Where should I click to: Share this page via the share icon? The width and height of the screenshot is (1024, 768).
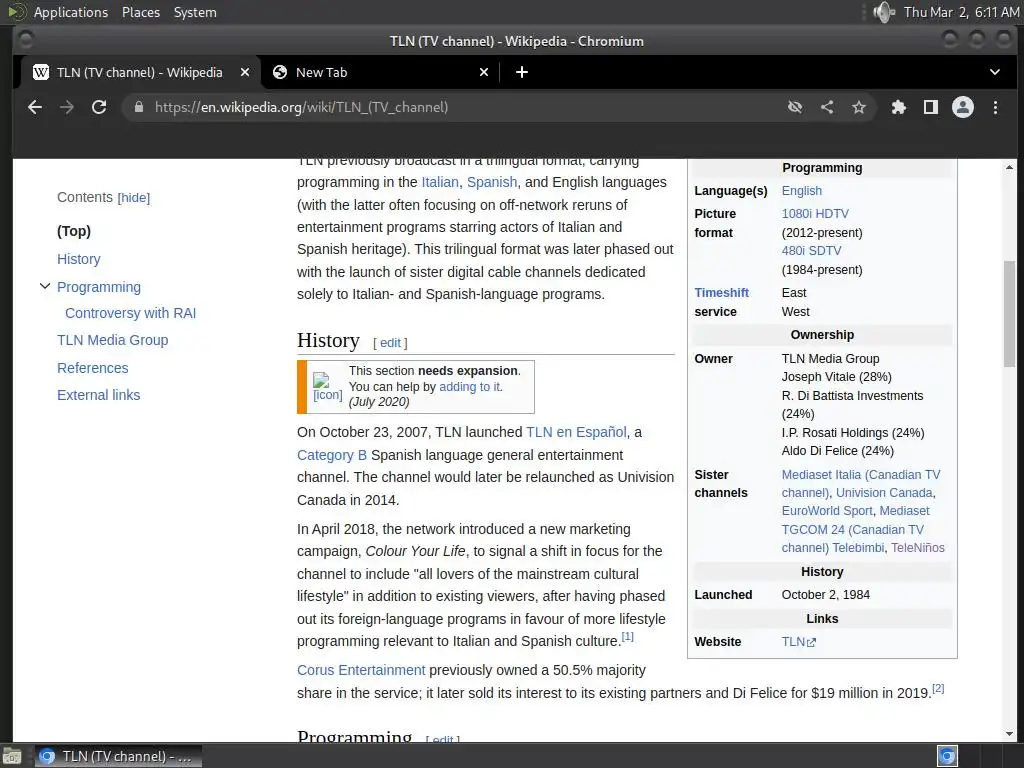[827, 107]
